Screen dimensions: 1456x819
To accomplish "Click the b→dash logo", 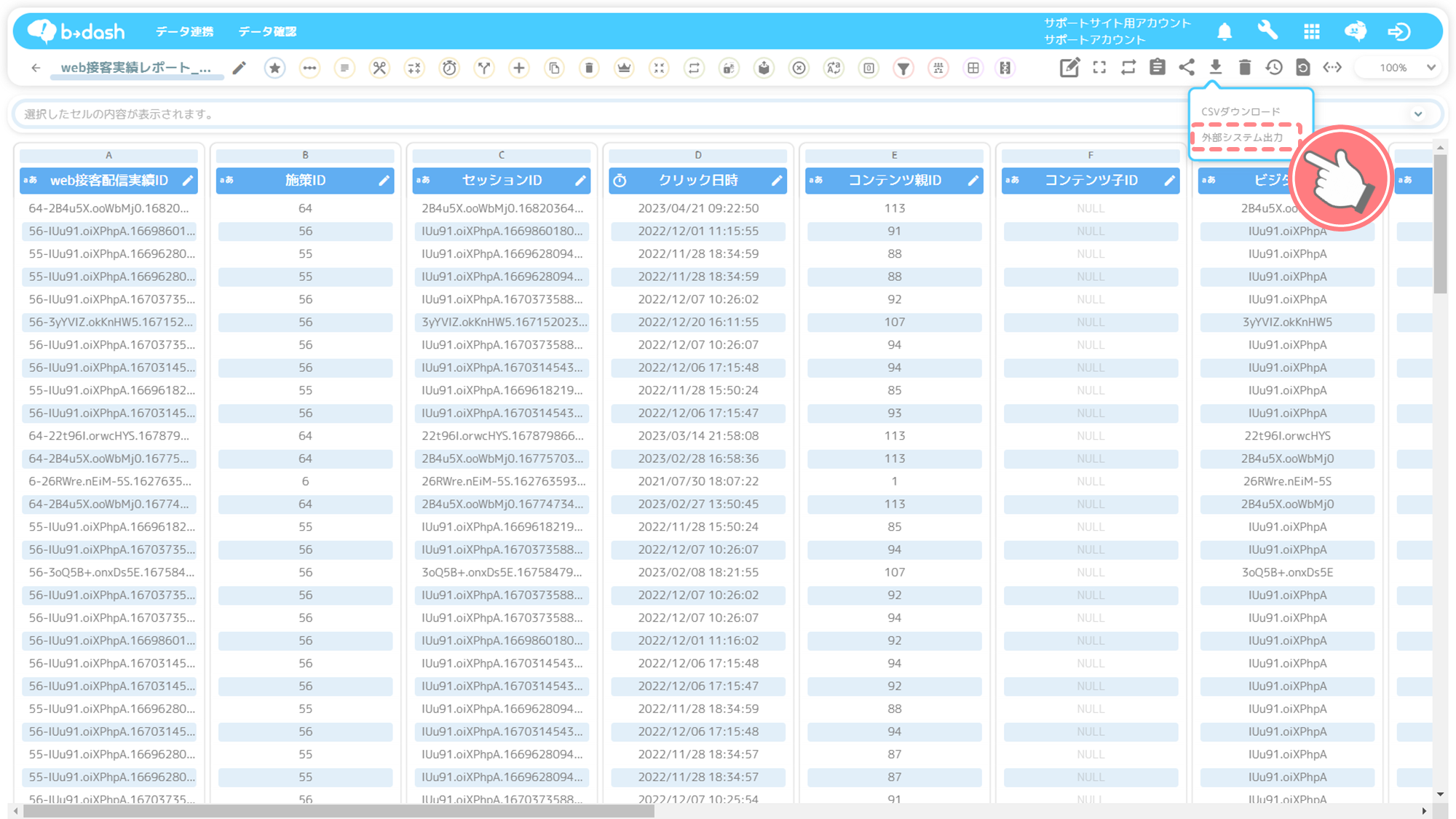I will pos(76,31).
